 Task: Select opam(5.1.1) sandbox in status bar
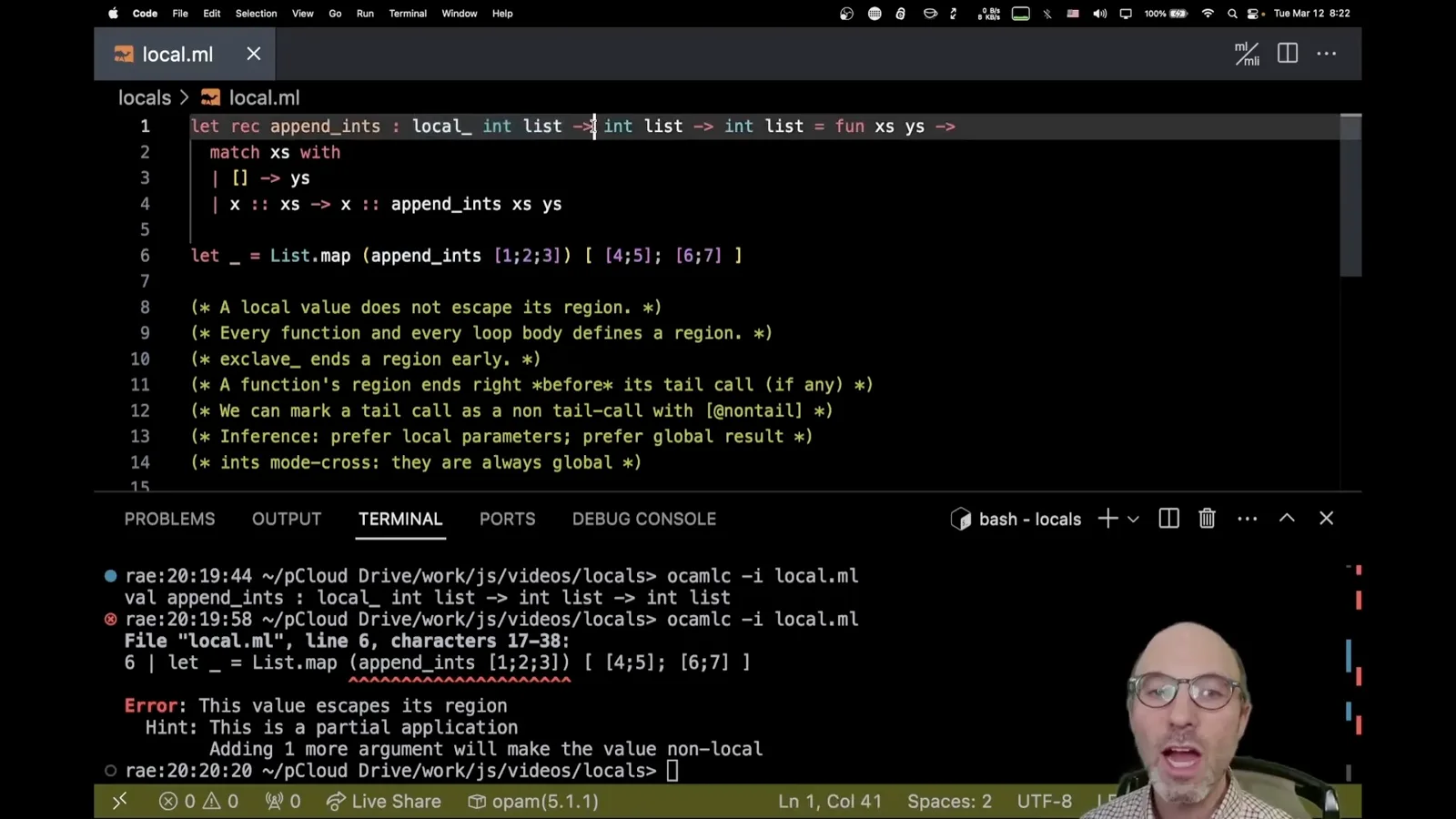point(533,802)
